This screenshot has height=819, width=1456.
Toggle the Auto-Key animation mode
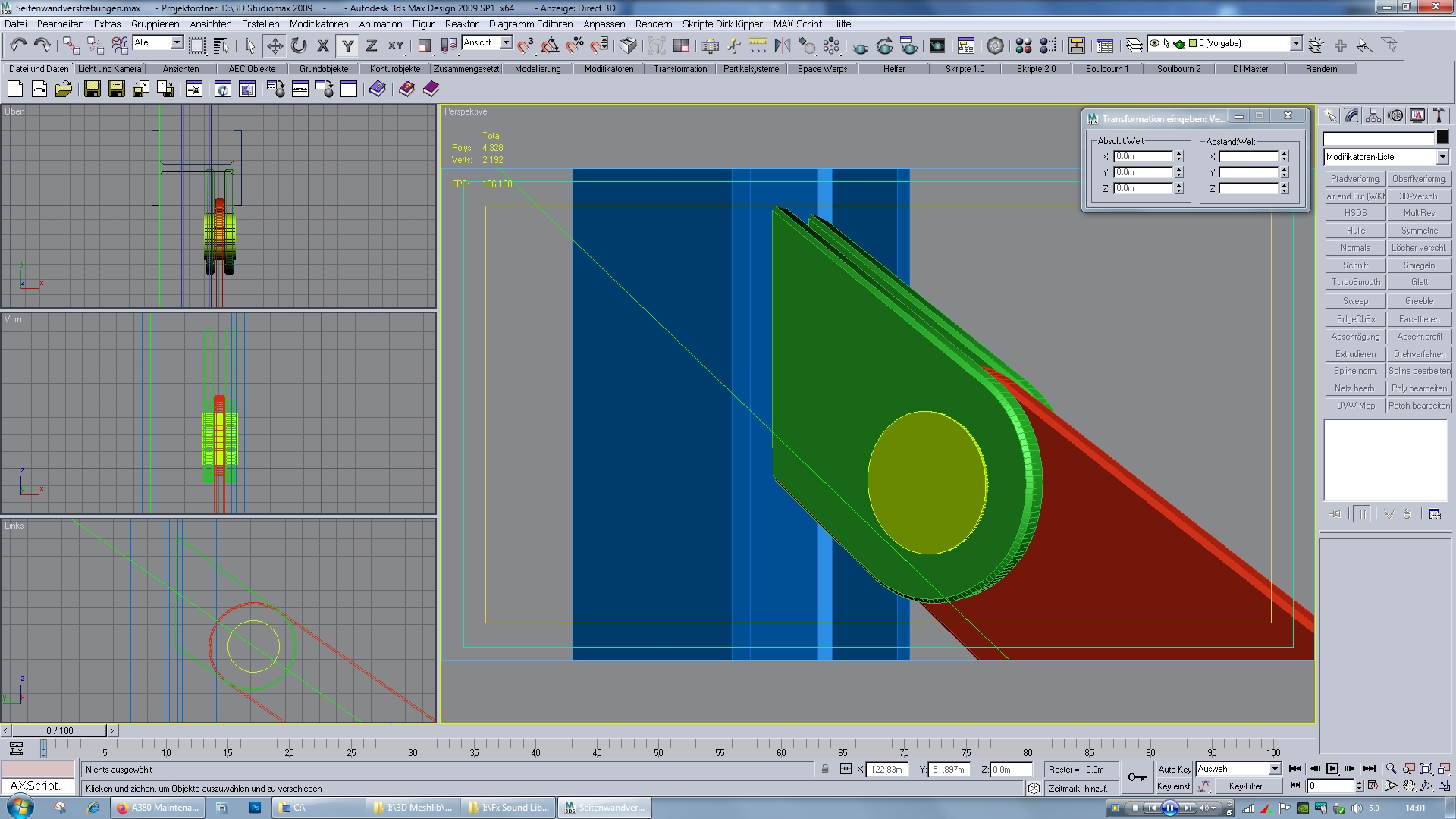1174,769
